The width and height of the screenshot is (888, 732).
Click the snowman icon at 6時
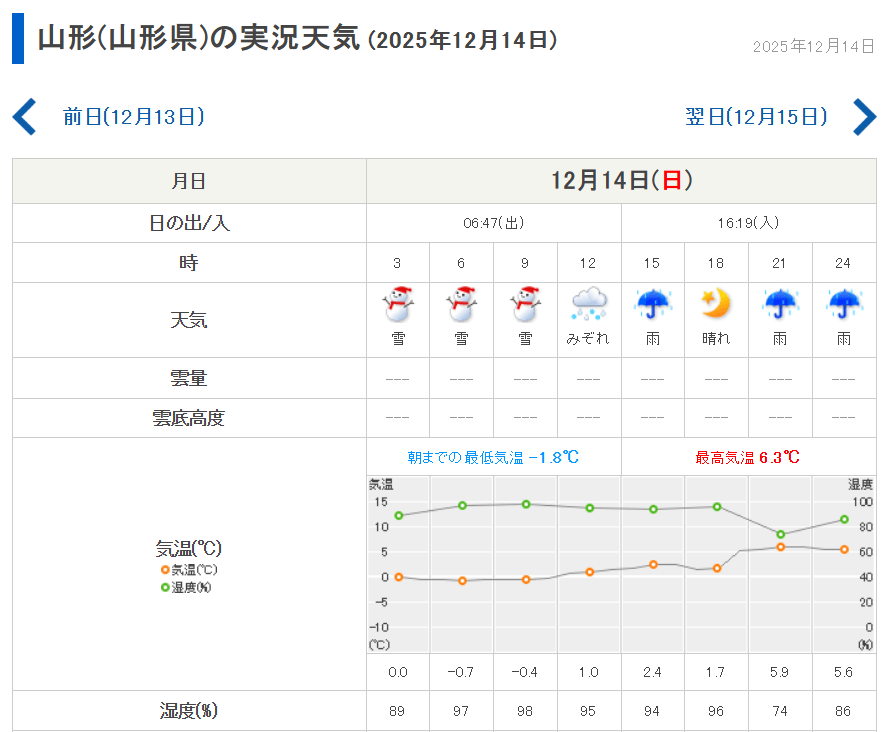click(x=461, y=304)
